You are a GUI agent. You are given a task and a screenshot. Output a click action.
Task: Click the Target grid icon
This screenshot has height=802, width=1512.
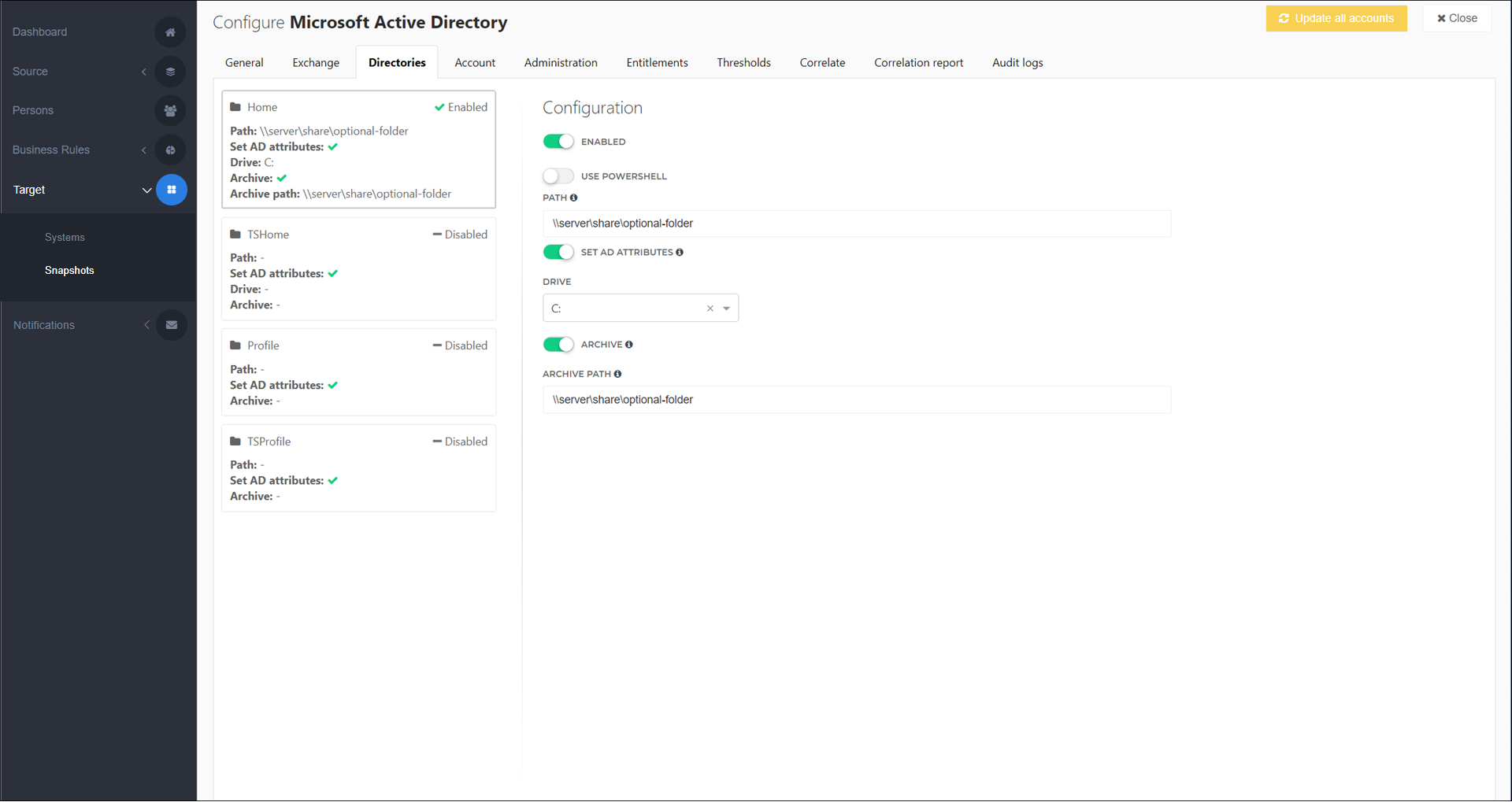(171, 190)
